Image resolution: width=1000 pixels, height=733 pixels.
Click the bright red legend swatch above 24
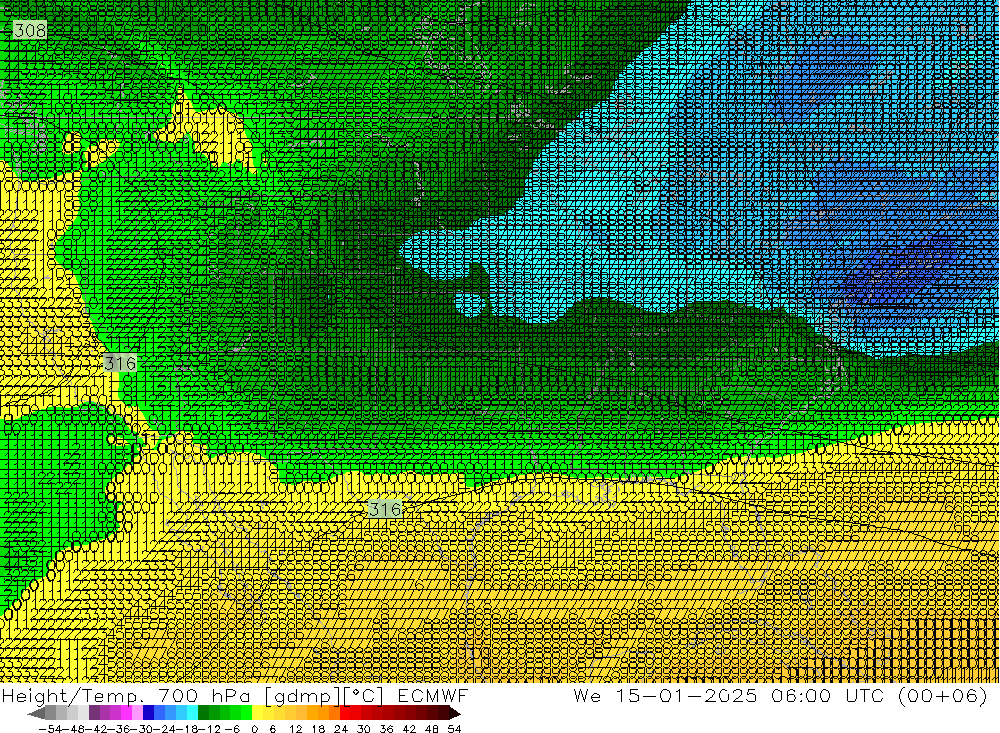click(x=345, y=713)
